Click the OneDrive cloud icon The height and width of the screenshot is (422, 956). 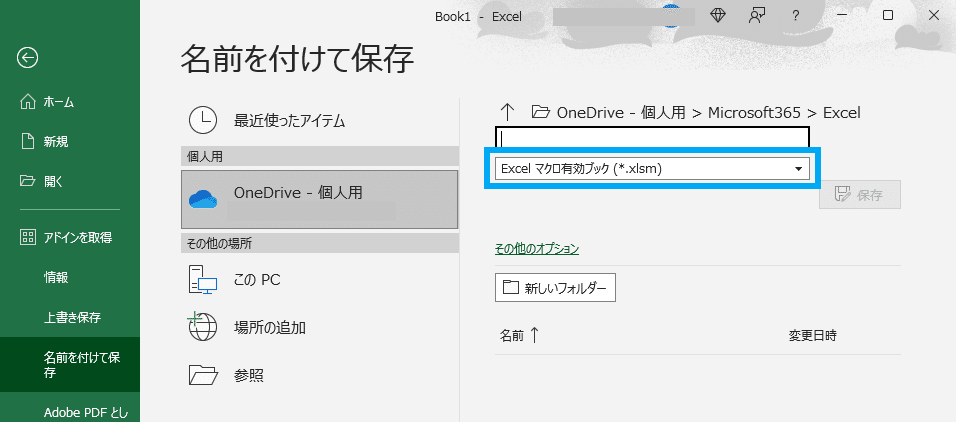(203, 199)
